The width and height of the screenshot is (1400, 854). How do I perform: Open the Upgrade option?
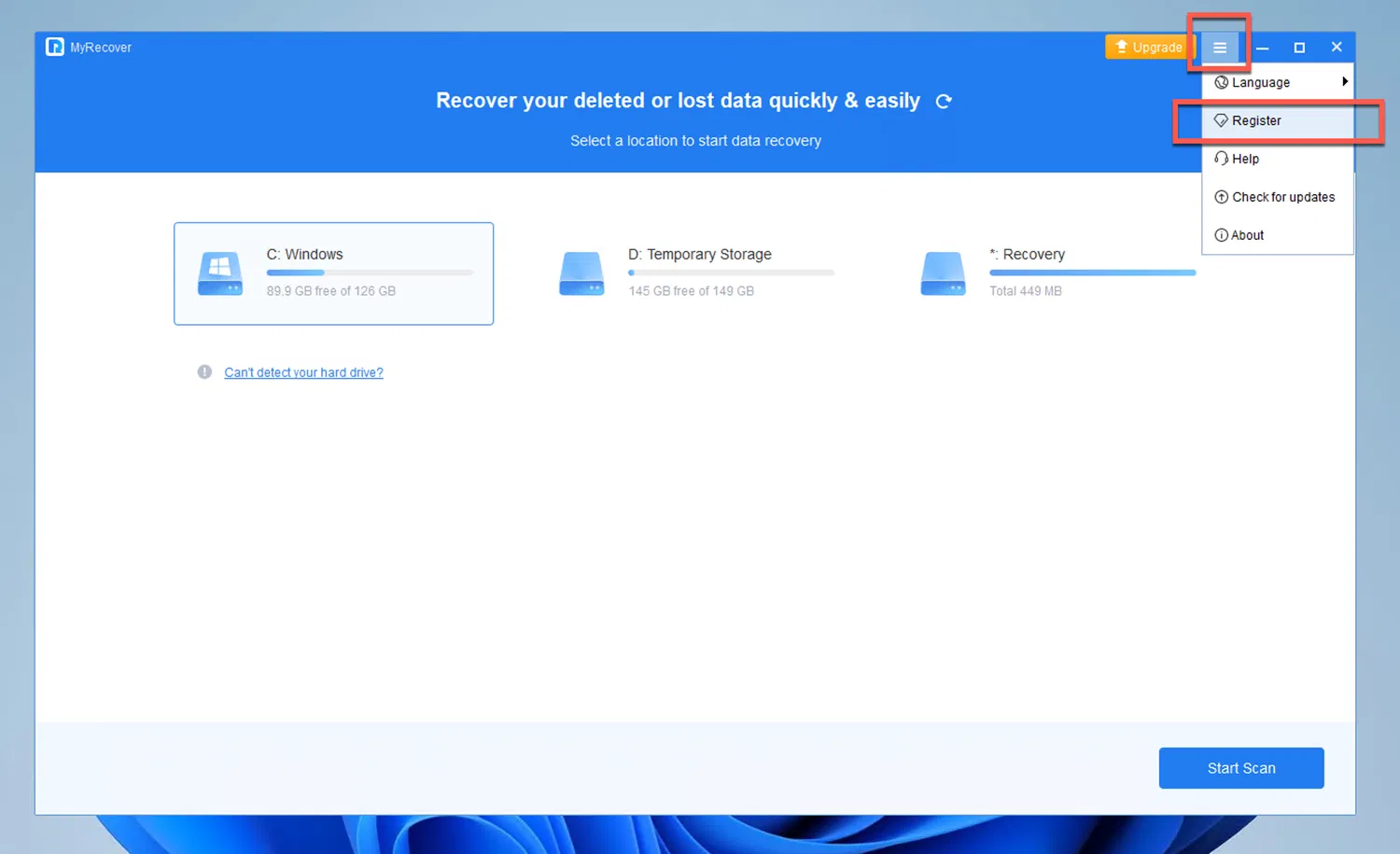(1148, 47)
